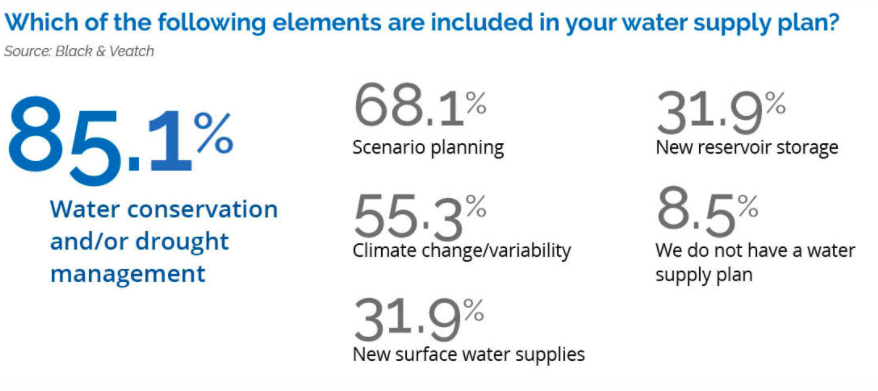The width and height of the screenshot is (878, 391).
Task: Select the 68.1% statistic
Action: click(x=420, y=105)
